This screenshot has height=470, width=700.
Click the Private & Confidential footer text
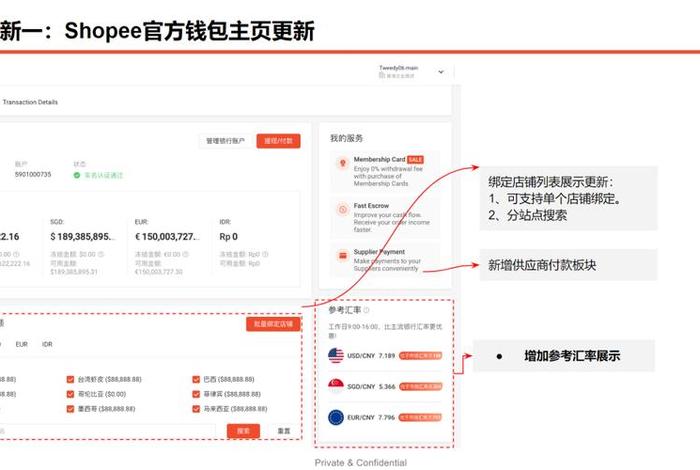click(x=361, y=463)
